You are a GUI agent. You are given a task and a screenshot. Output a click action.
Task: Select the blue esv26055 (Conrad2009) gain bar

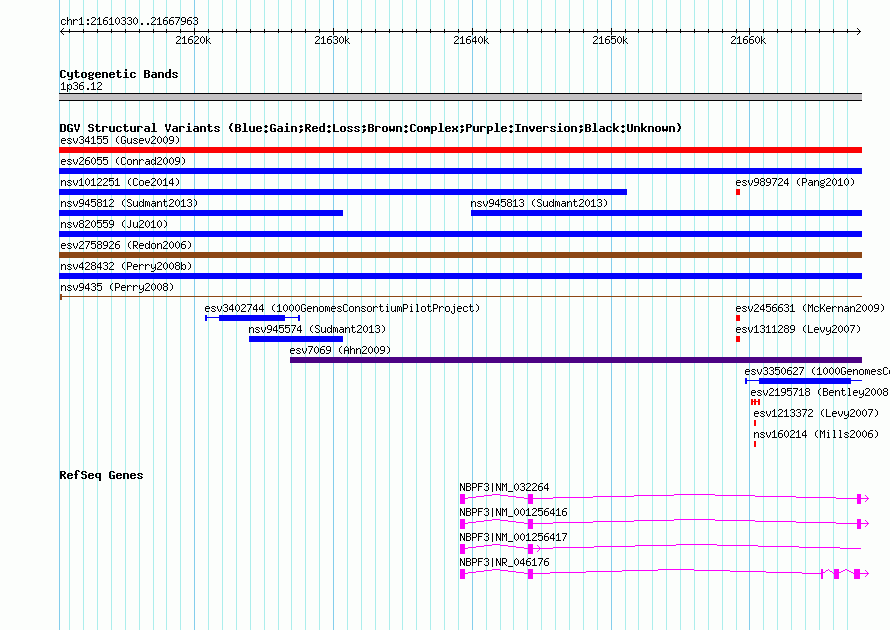pos(460,171)
